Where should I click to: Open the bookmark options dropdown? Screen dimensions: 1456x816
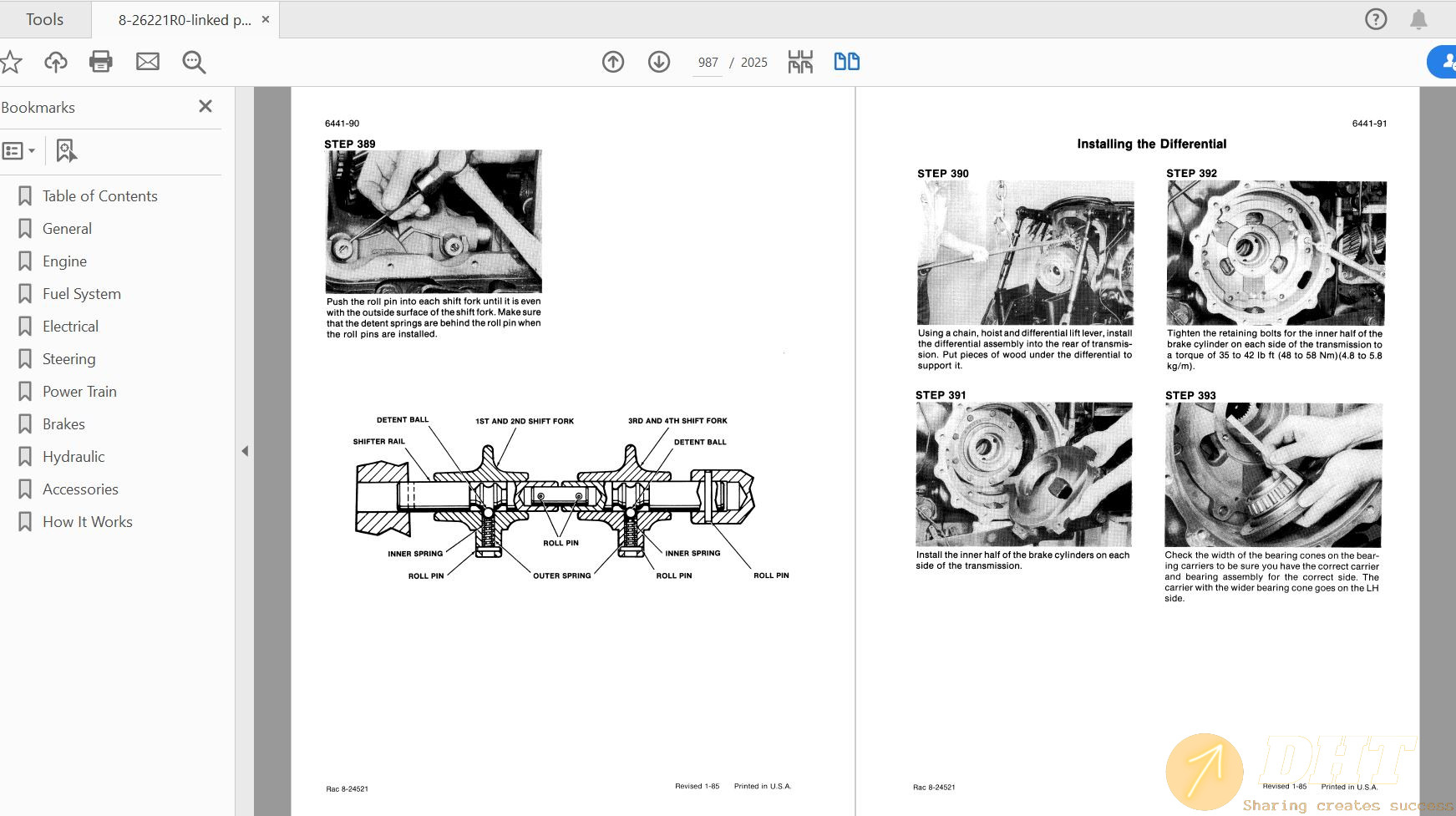pos(32,150)
